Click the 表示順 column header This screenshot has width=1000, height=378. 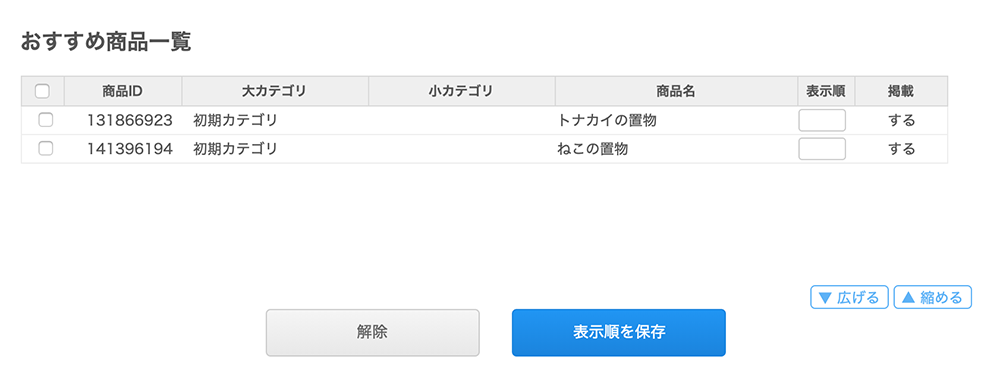826,91
